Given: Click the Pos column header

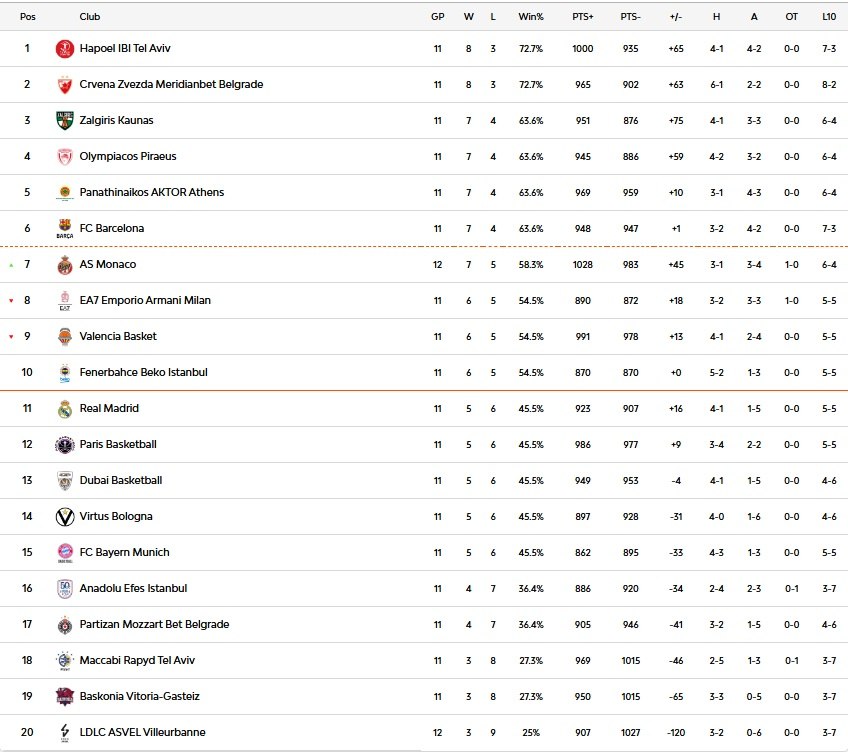Looking at the screenshot, I should [27, 17].
